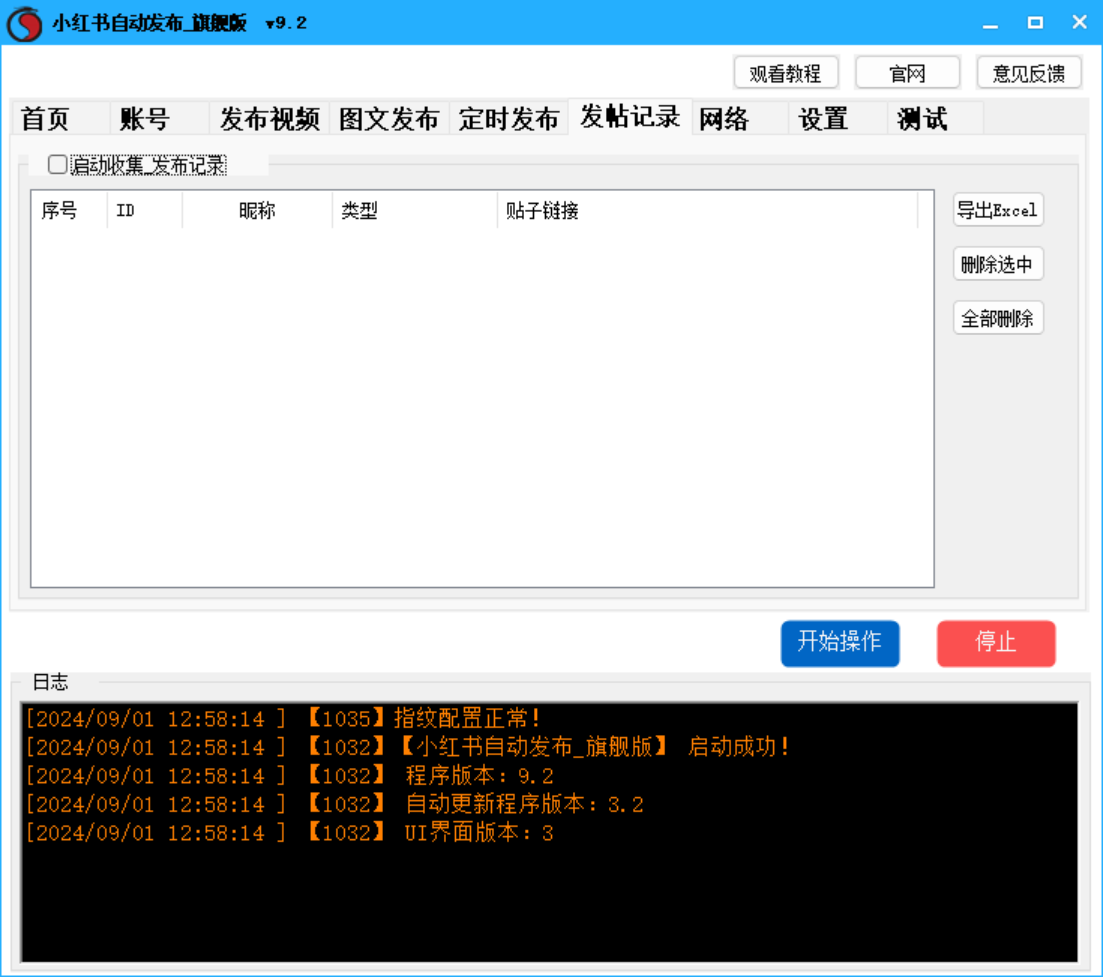This screenshot has width=1103, height=977.
Task: Click the red swirl app logo icon
Action: (x=24, y=23)
